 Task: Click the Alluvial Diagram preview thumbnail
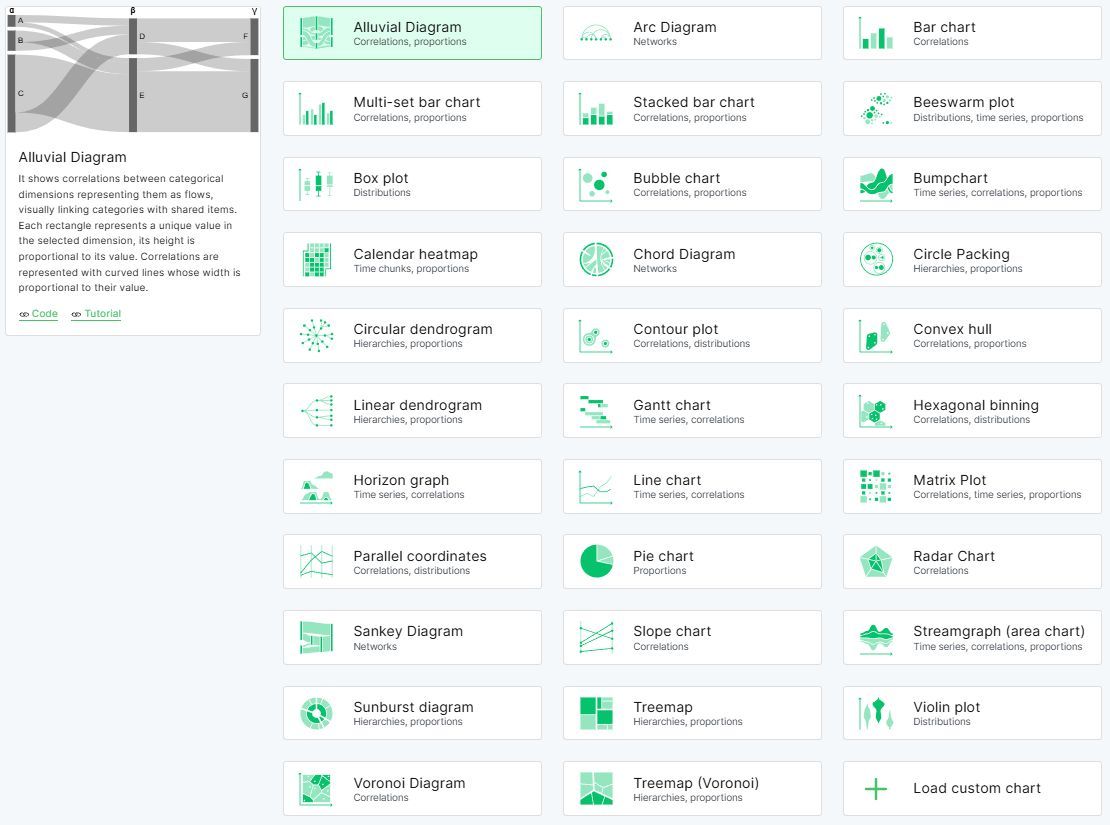coord(133,69)
